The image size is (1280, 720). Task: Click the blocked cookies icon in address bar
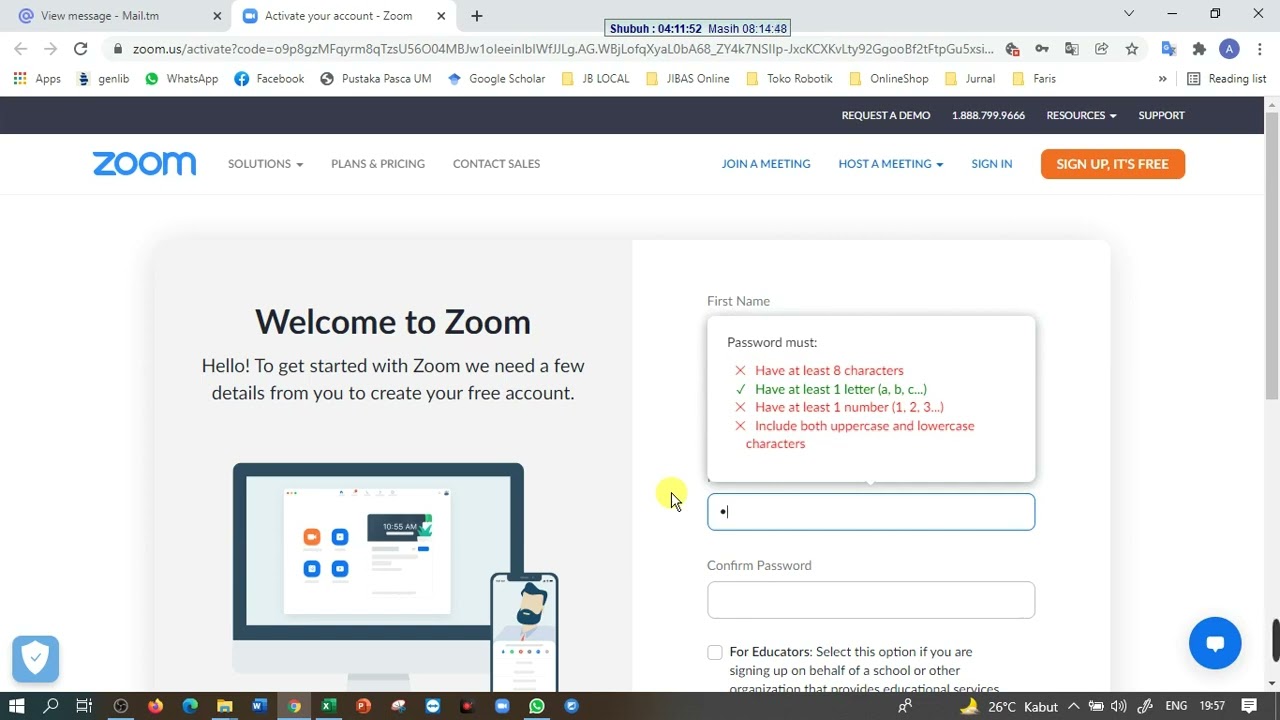[1012, 49]
